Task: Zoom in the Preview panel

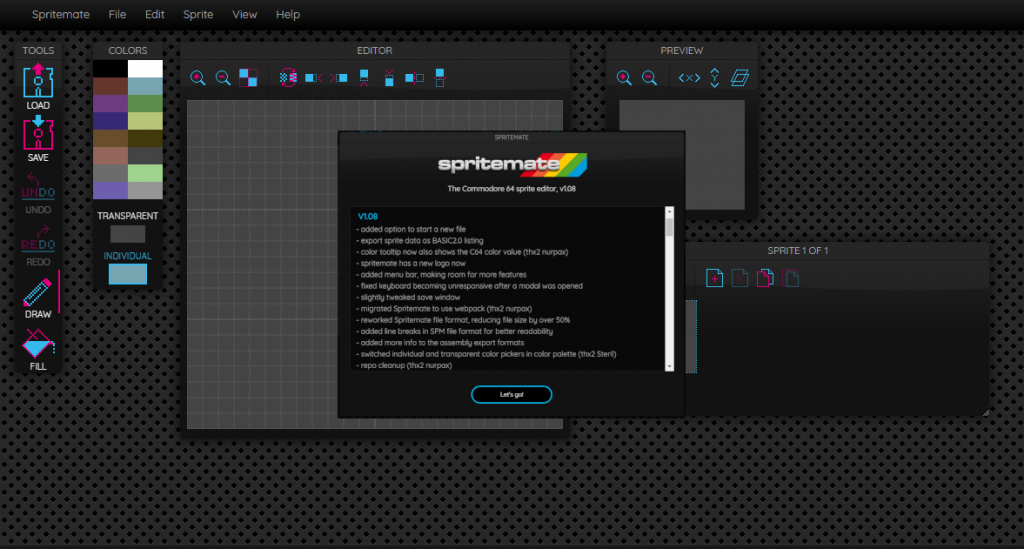Action: coord(624,78)
